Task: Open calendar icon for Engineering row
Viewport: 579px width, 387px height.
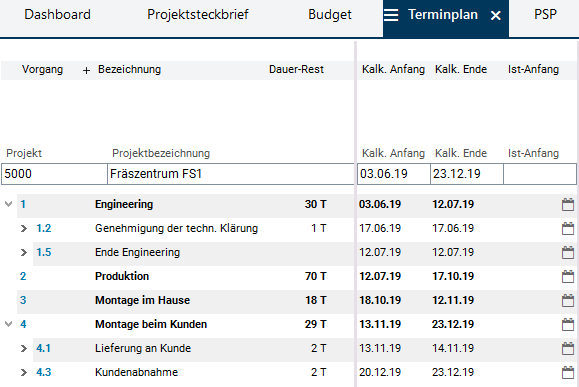Action: (x=568, y=205)
